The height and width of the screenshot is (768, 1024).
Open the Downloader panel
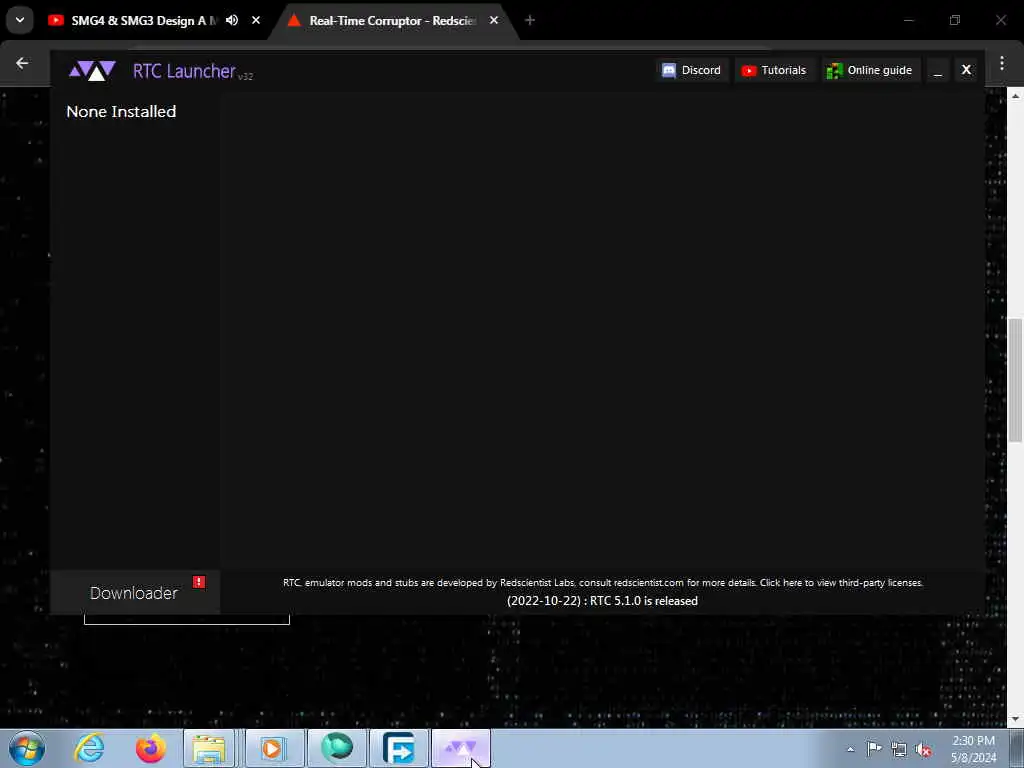click(x=135, y=592)
